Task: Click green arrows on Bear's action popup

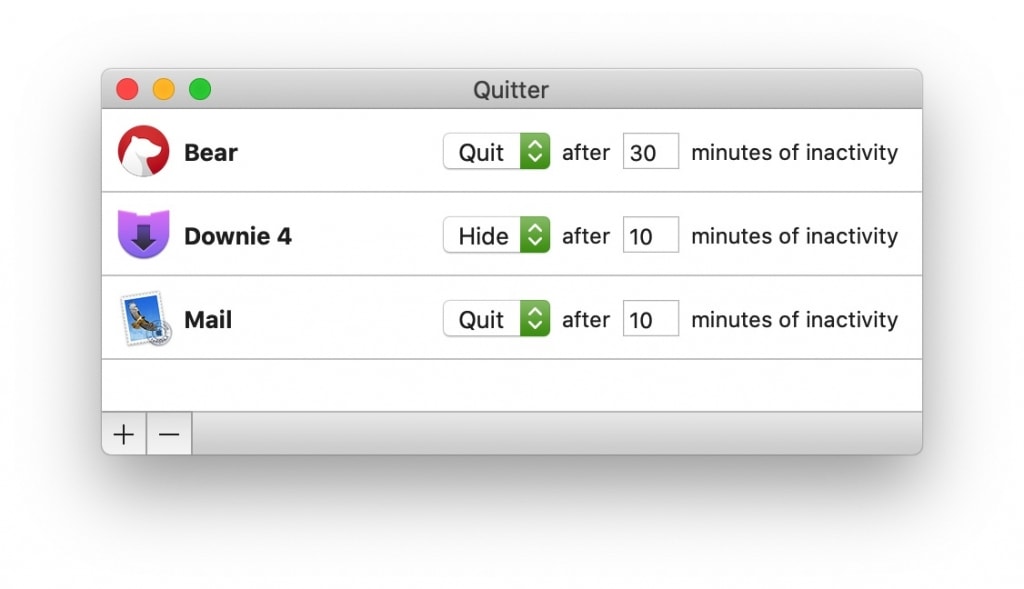Action: tap(535, 151)
